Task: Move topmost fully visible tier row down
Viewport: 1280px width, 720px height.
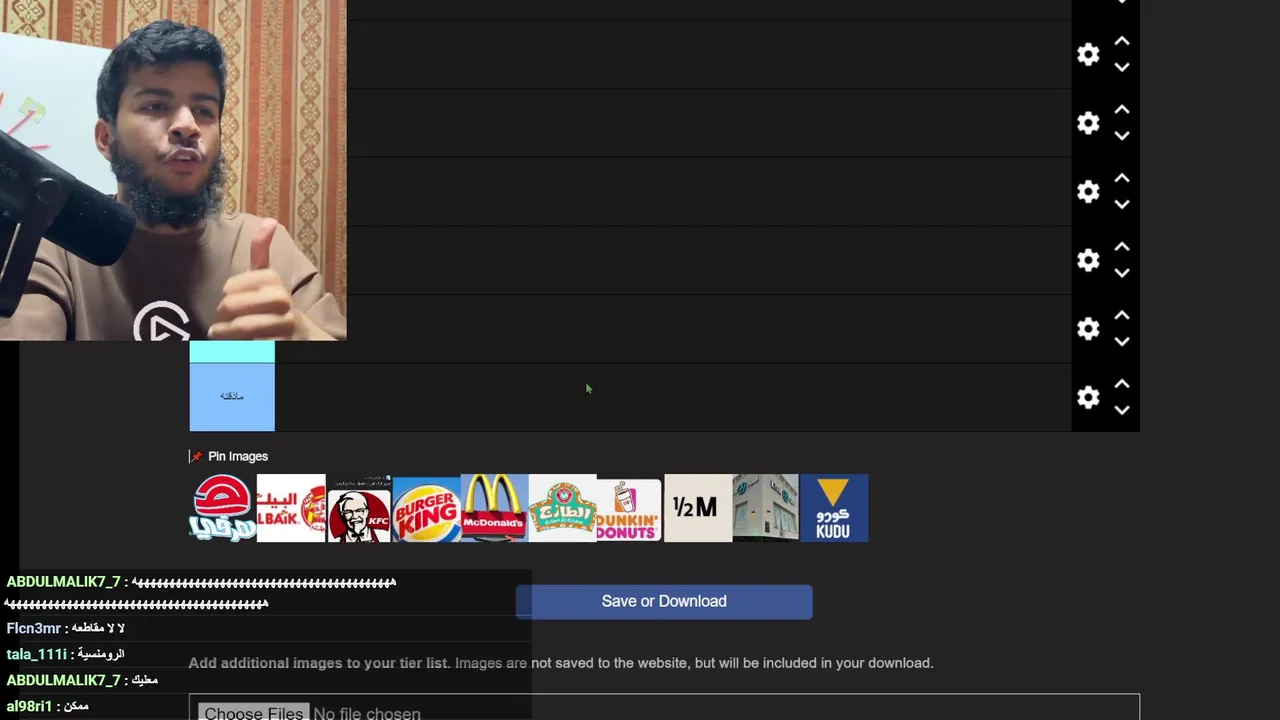Action: point(1122,67)
